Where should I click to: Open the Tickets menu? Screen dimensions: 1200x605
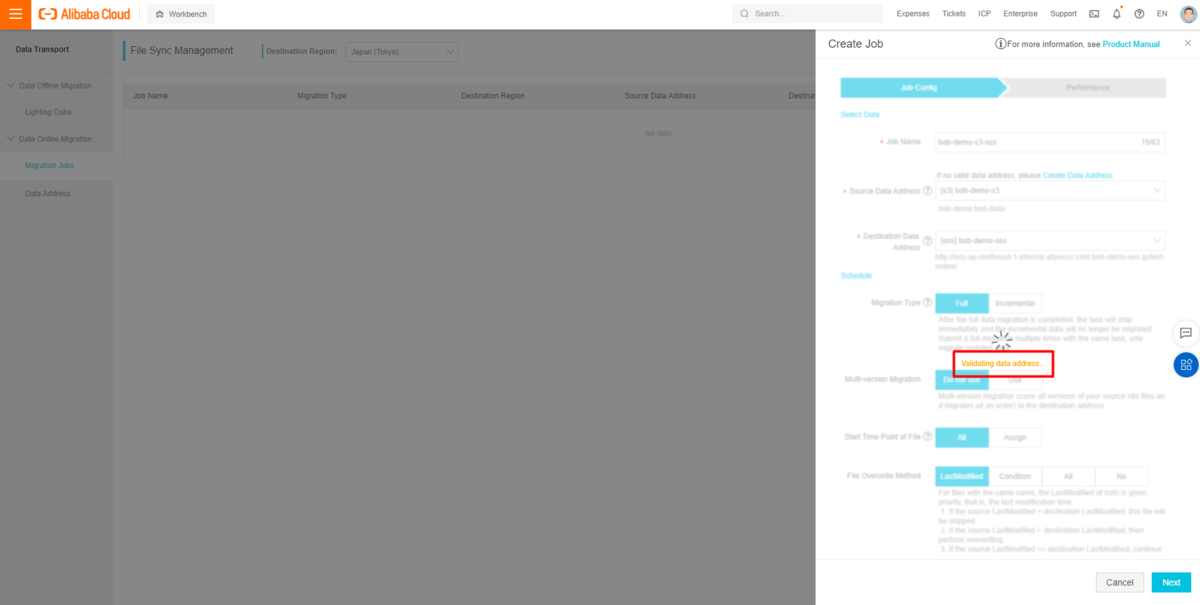click(x=954, y=14)
